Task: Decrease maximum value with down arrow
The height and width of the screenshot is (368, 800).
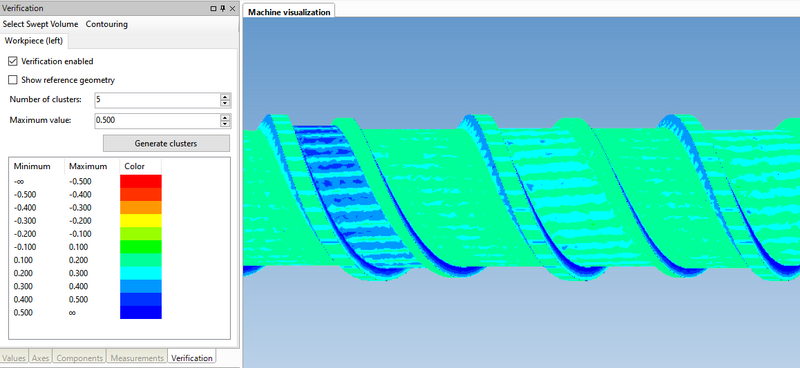Action: (225, 124)
